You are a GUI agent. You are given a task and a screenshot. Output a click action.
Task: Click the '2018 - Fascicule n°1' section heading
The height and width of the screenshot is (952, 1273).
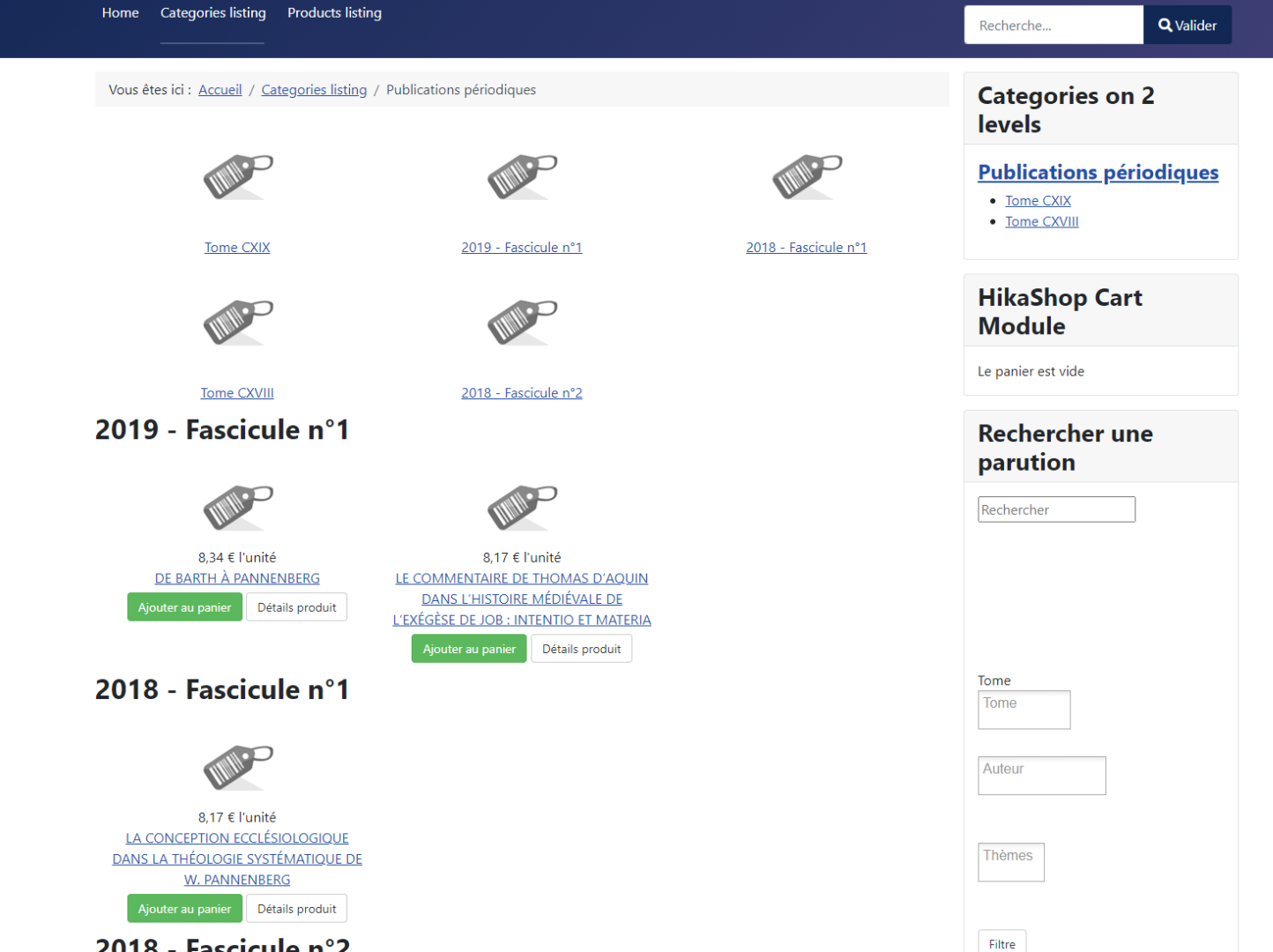[222, 690]
